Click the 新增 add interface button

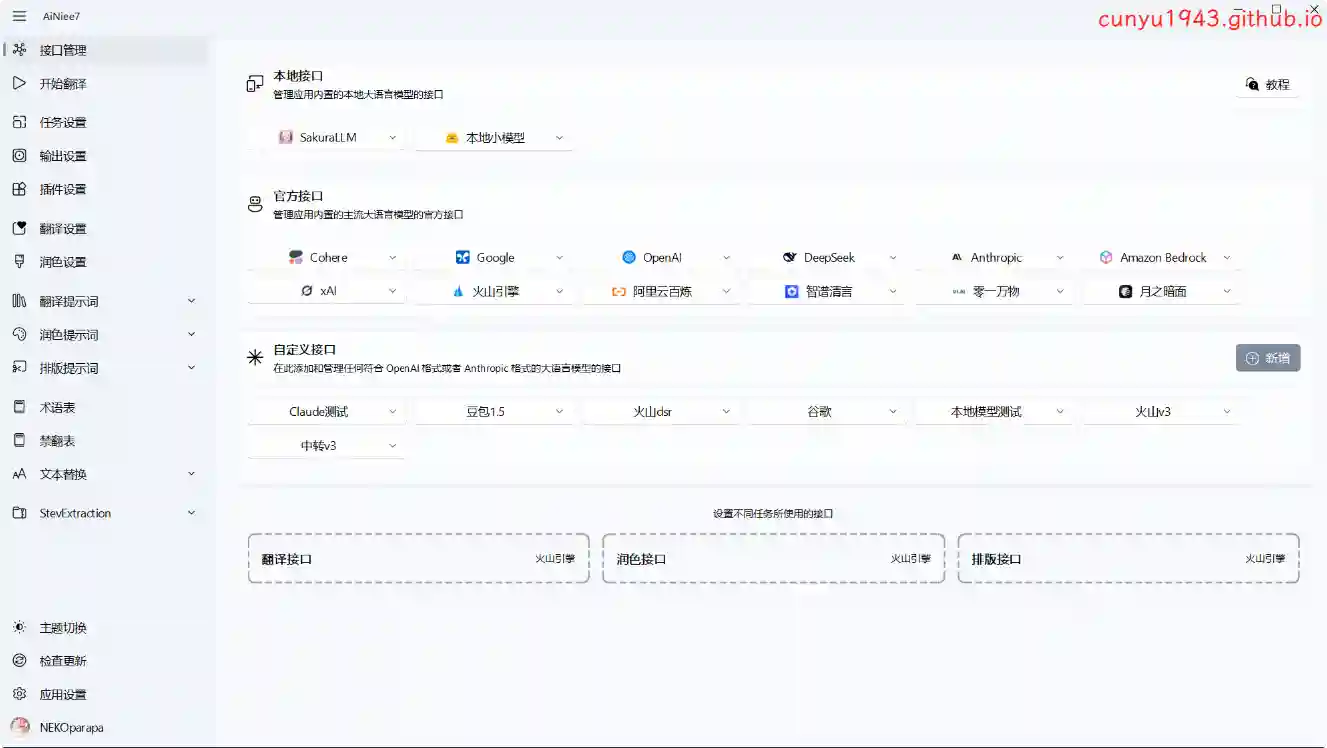(x=1267, y=358)
